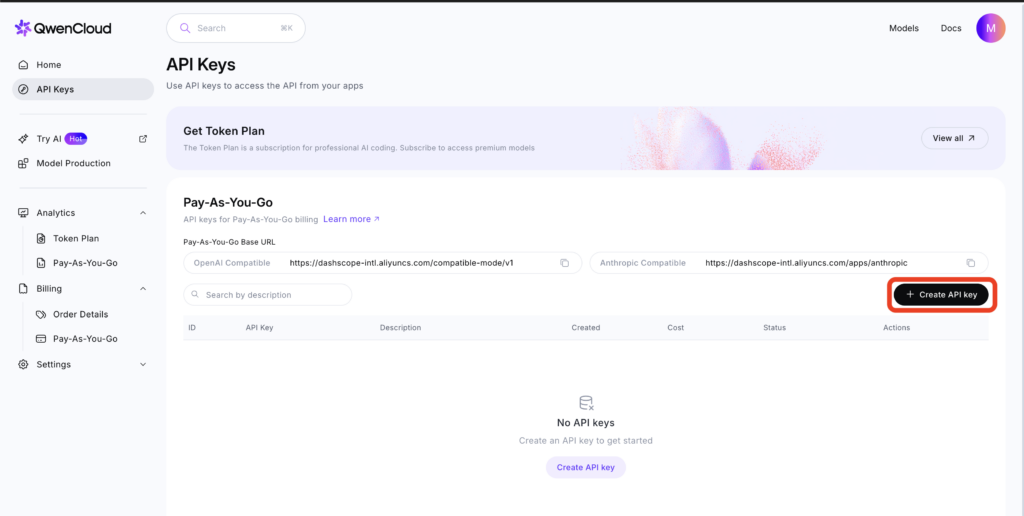Click the magnifier icon in description search

[195, 295]
